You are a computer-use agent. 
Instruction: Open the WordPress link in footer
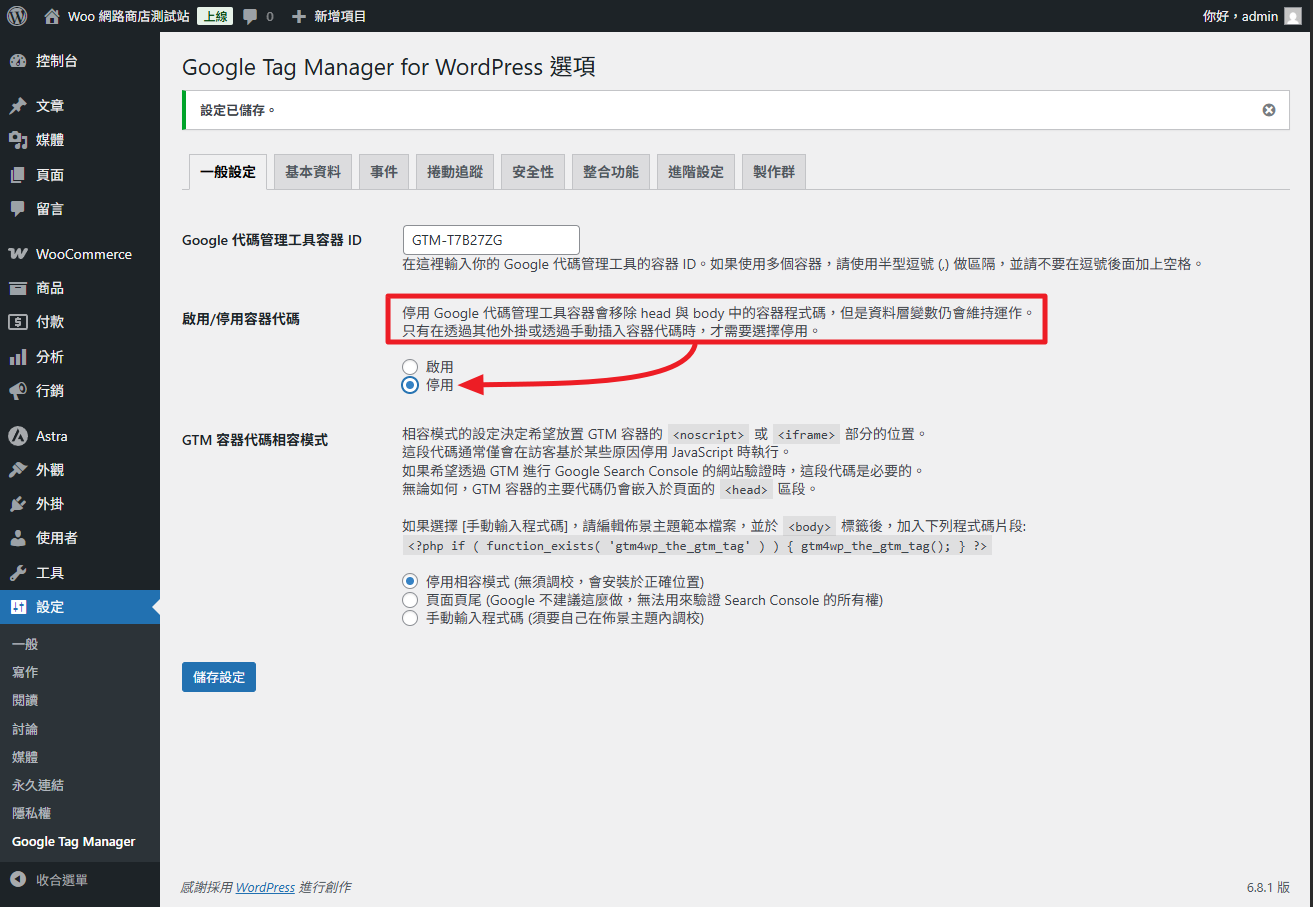[265, 887]
